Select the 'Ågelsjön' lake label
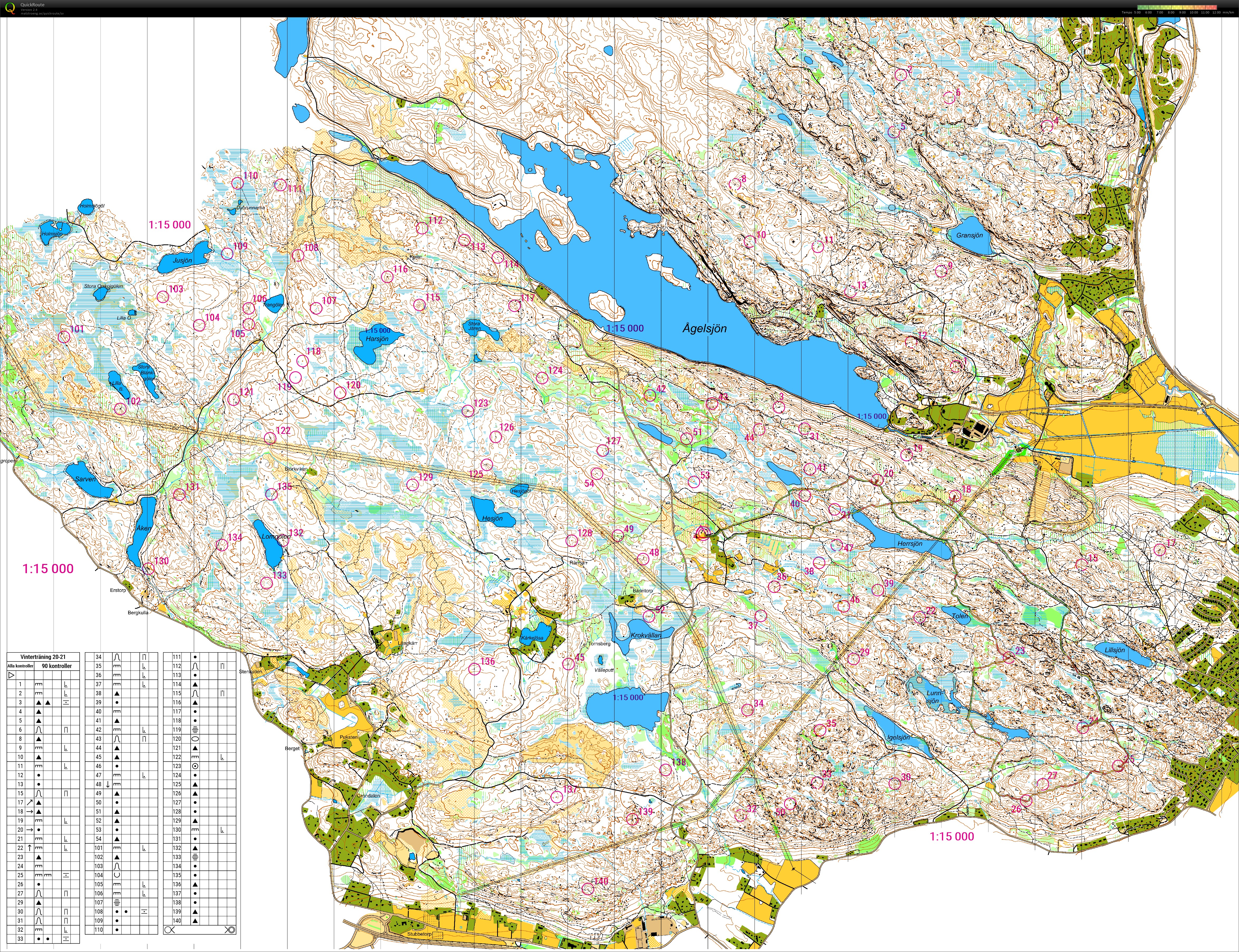 point(704,328)
